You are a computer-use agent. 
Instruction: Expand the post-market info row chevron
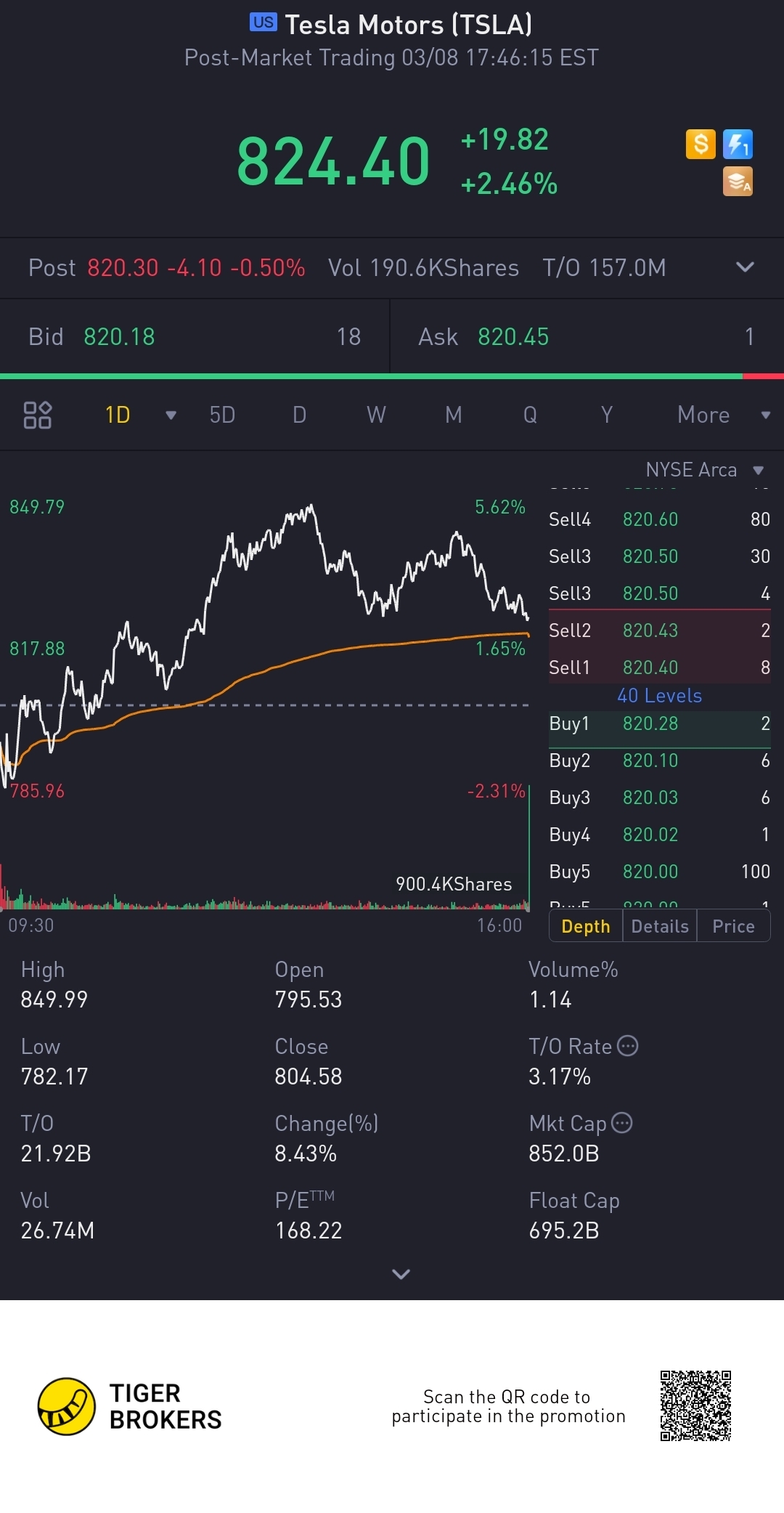click(745, 267)
